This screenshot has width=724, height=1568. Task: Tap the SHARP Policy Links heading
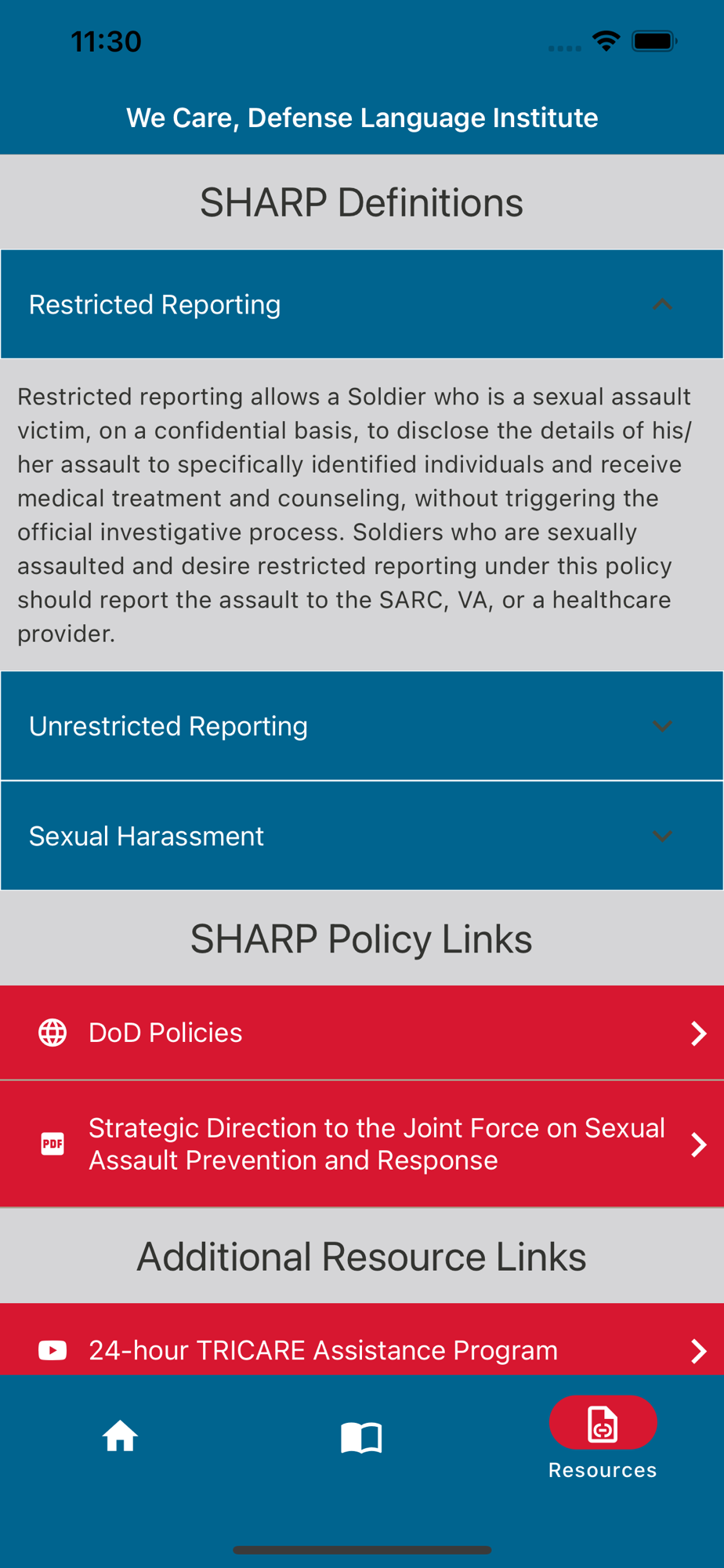coord(361,938)
